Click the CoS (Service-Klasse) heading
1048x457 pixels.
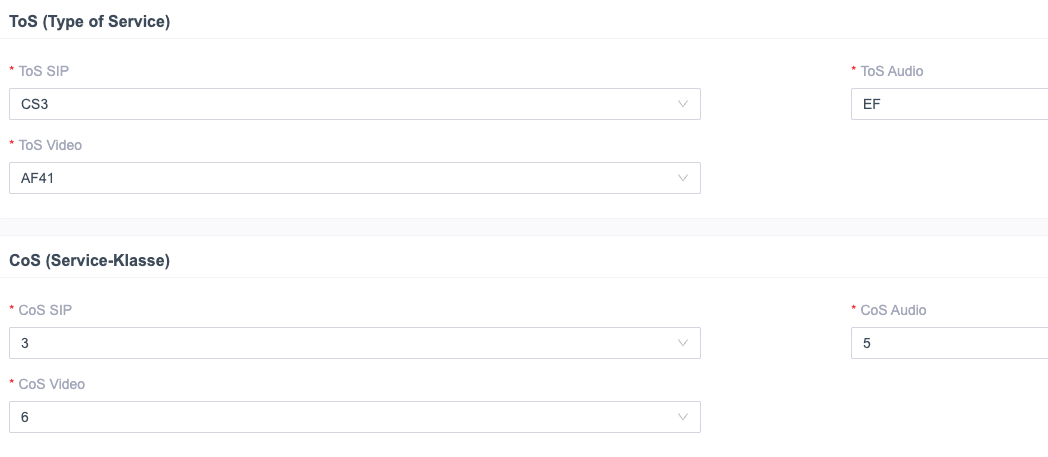click(89, 260)
